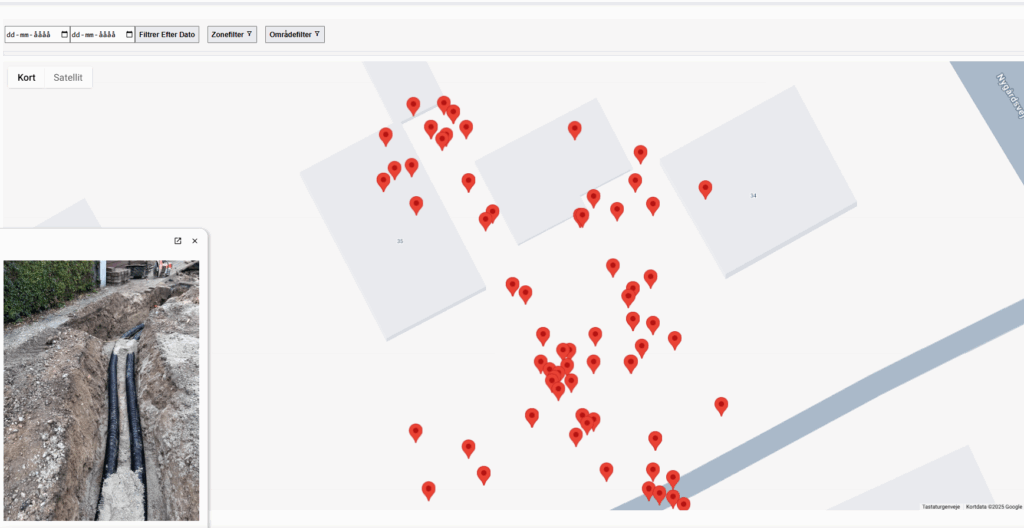Open the calendar picker in the first date field

coord(65,34)
